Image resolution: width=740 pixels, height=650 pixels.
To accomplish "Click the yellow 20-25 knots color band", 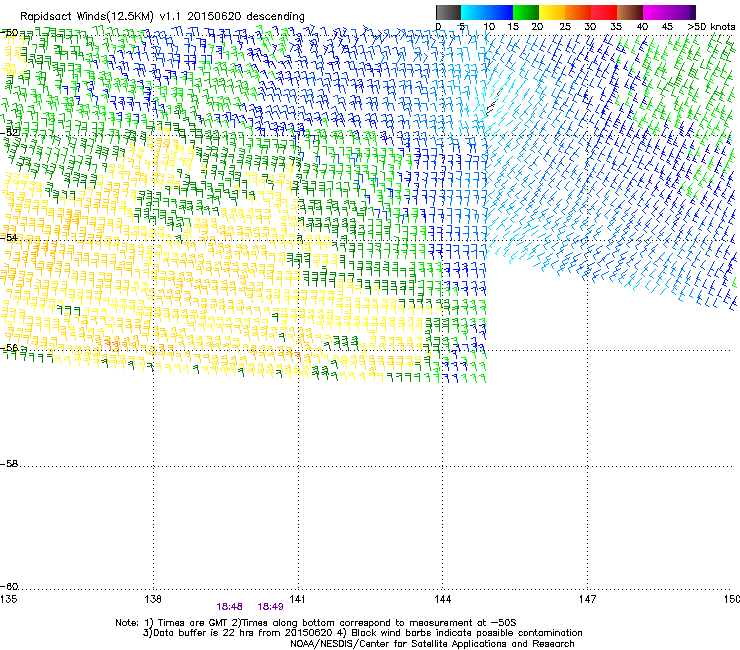I will pos(552,12).
